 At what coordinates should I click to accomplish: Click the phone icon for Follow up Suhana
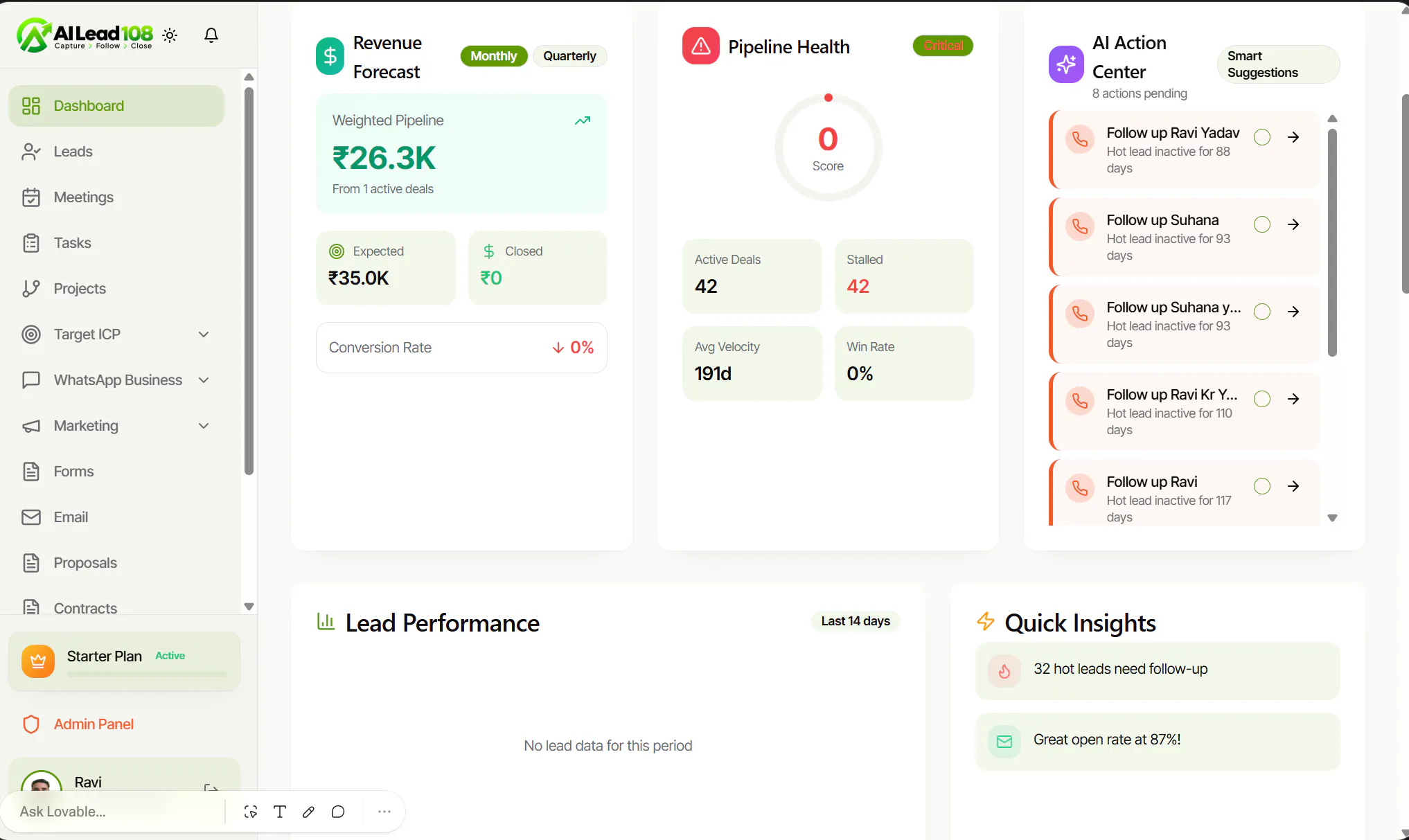(1080, 226)
